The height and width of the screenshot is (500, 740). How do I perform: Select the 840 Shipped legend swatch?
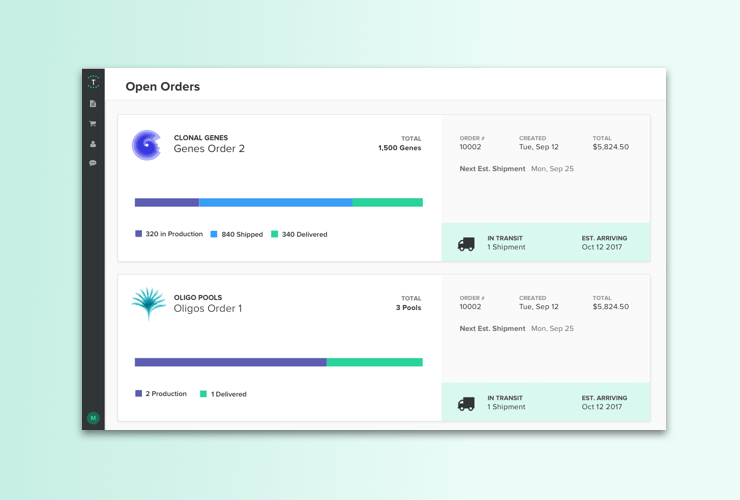click(214, 234)
